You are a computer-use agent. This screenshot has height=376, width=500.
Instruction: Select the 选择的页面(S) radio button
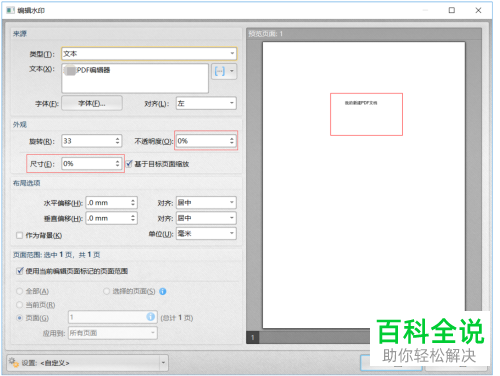[106, 291]
